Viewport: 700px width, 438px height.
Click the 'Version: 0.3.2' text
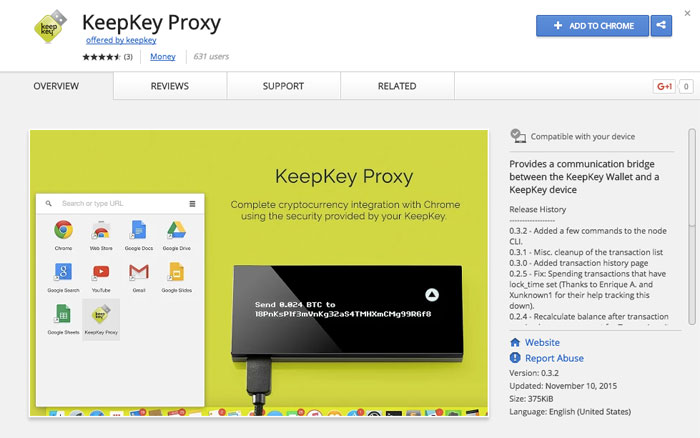click(x=534, y=373)
